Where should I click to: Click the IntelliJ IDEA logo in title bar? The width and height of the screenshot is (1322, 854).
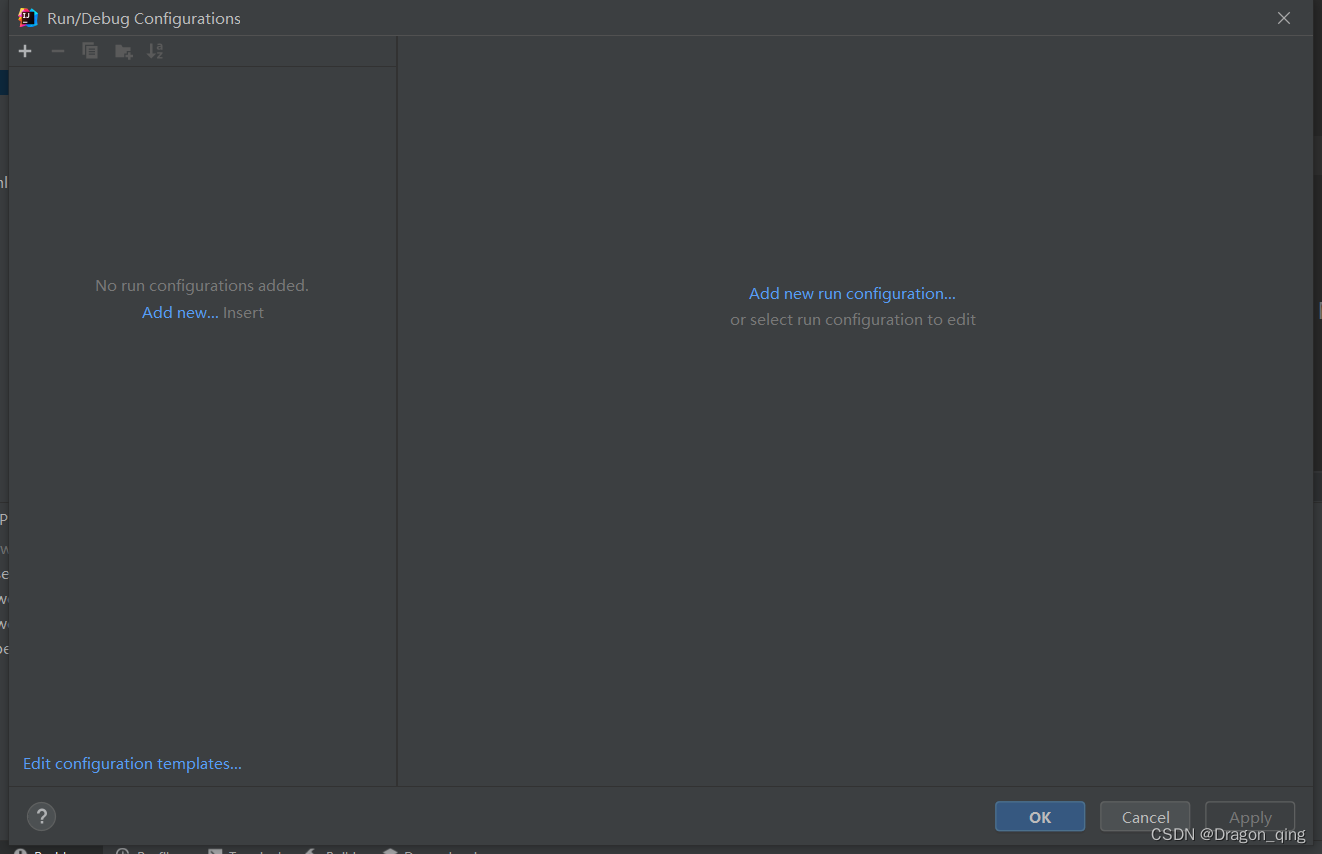(28, 18)
